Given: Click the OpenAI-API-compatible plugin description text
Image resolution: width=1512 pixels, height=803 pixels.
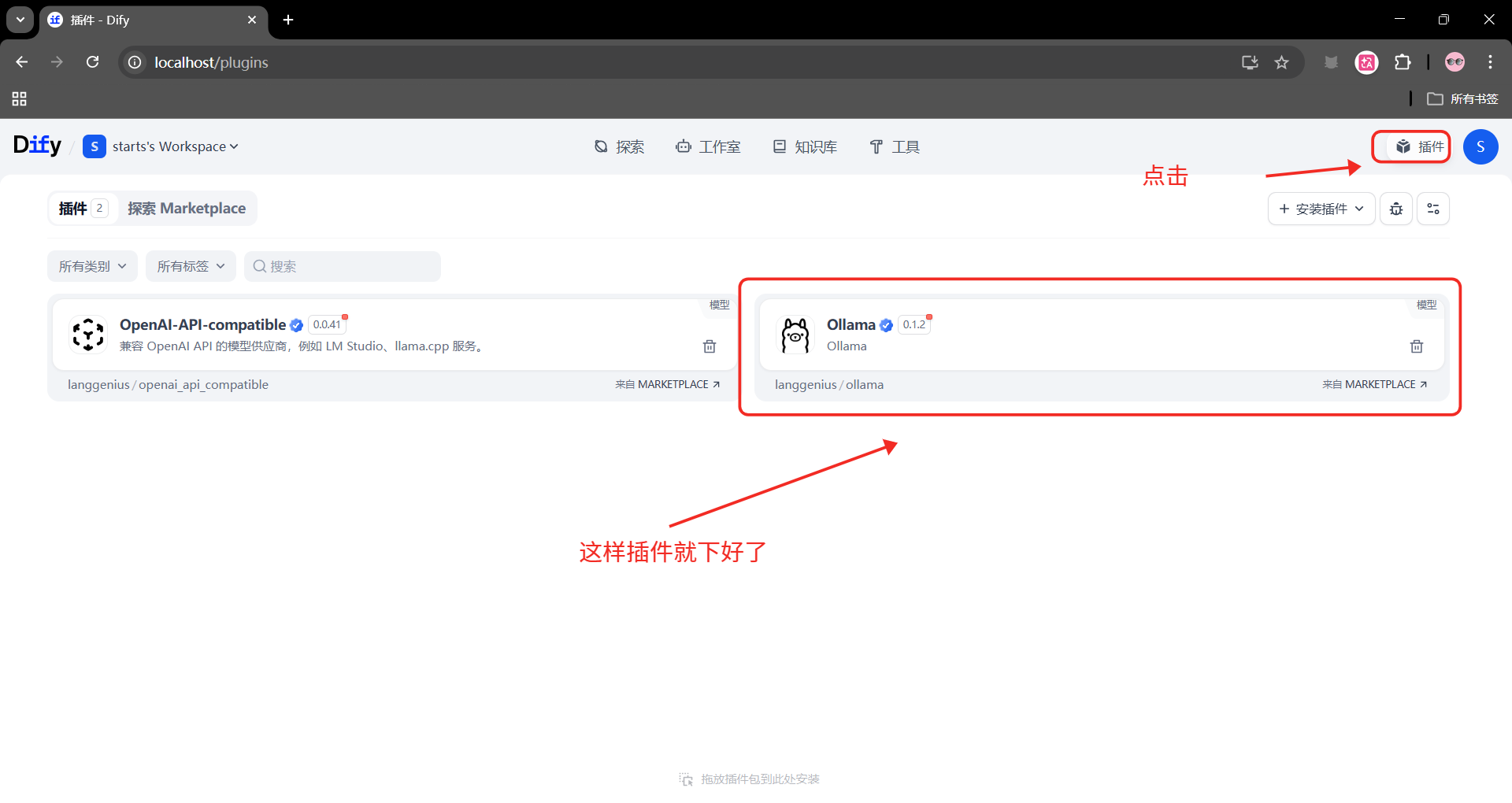Looking at the screenshot, I should (x=302, y=346).
